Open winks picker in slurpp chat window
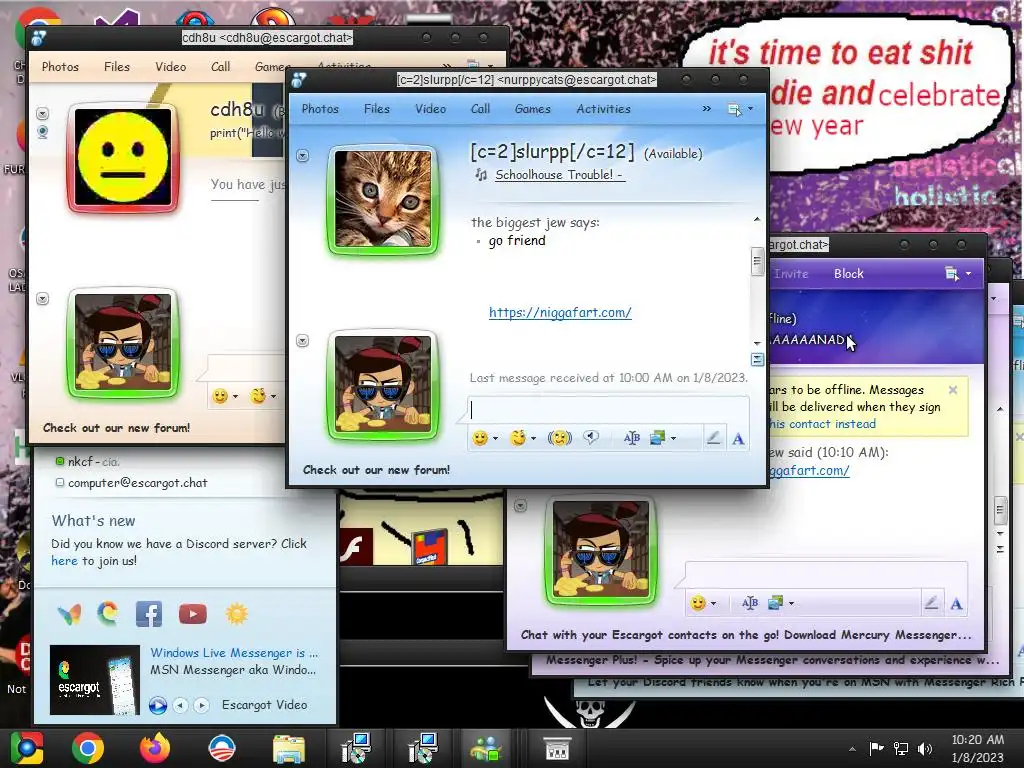 pyautogui.click(x=518, y=438)
